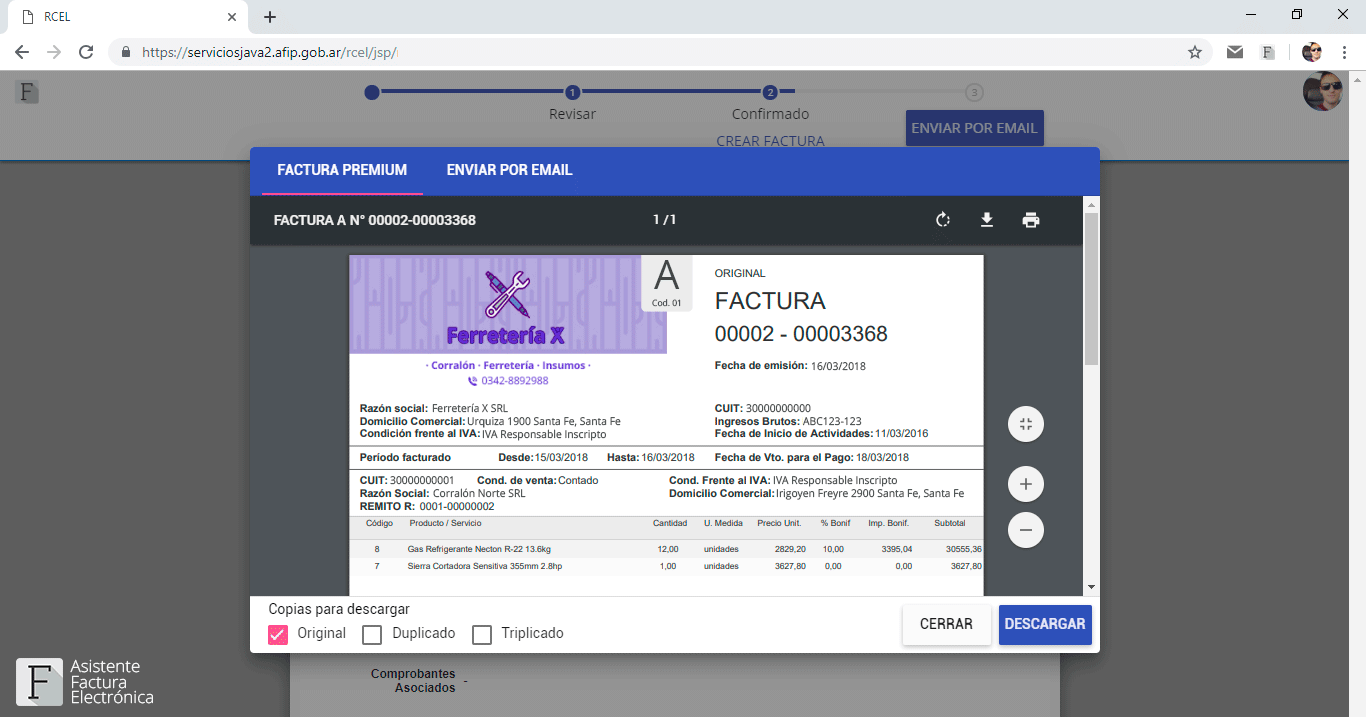The width and height of the screenshot is (1366, 717).
Task: Click step 2 Confirmado indicator
Action: [770, 91]
